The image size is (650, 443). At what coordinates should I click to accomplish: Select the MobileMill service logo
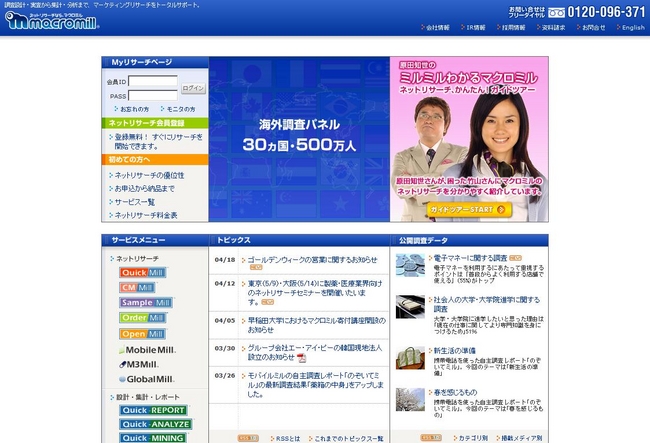(148, 350)
